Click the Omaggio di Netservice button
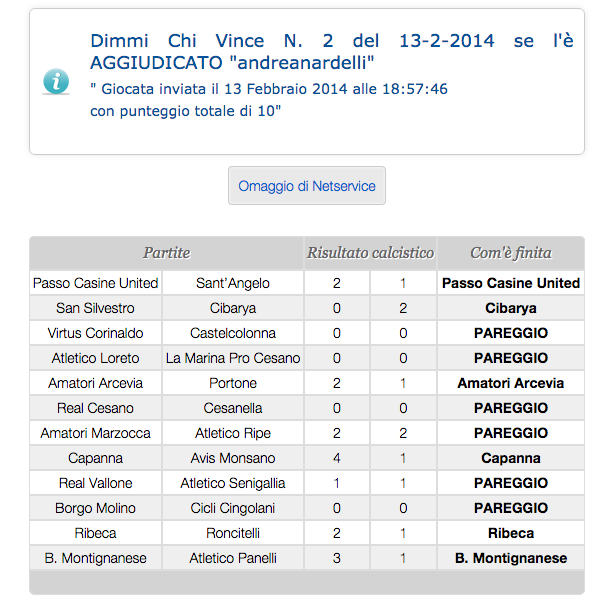This screenshot has height=603, width=613. pyautogui.click(x=307, y=186)
